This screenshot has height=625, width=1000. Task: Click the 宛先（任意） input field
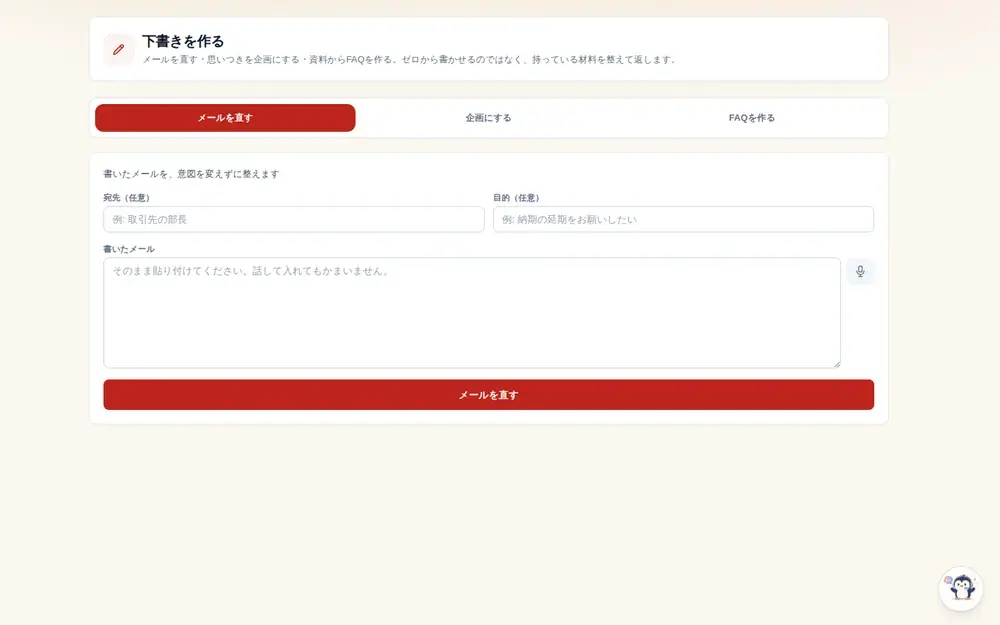[x=294, y=219]
